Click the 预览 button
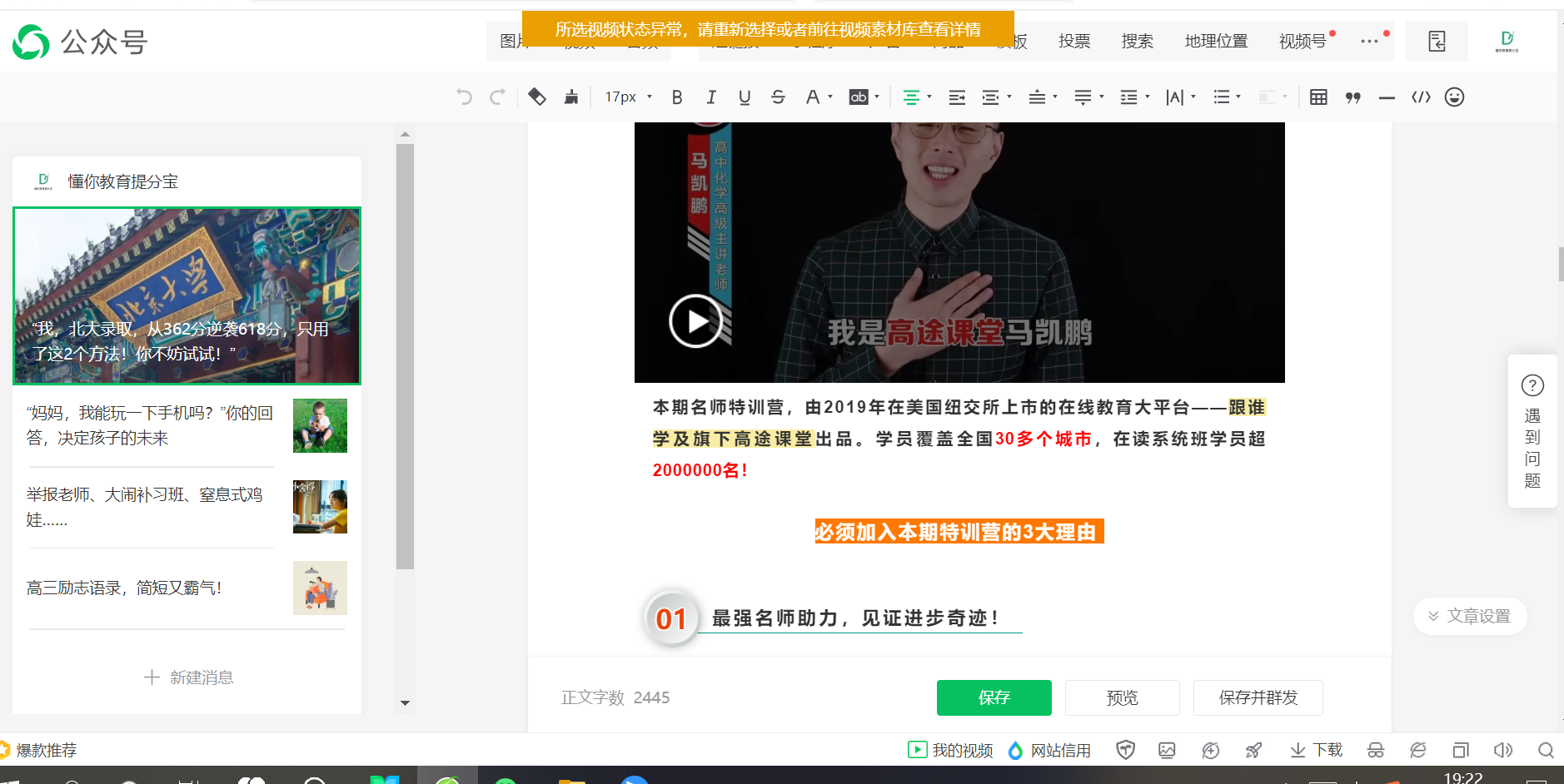The height and width of the screenshot is (784, 1564). coord(1122,697)
